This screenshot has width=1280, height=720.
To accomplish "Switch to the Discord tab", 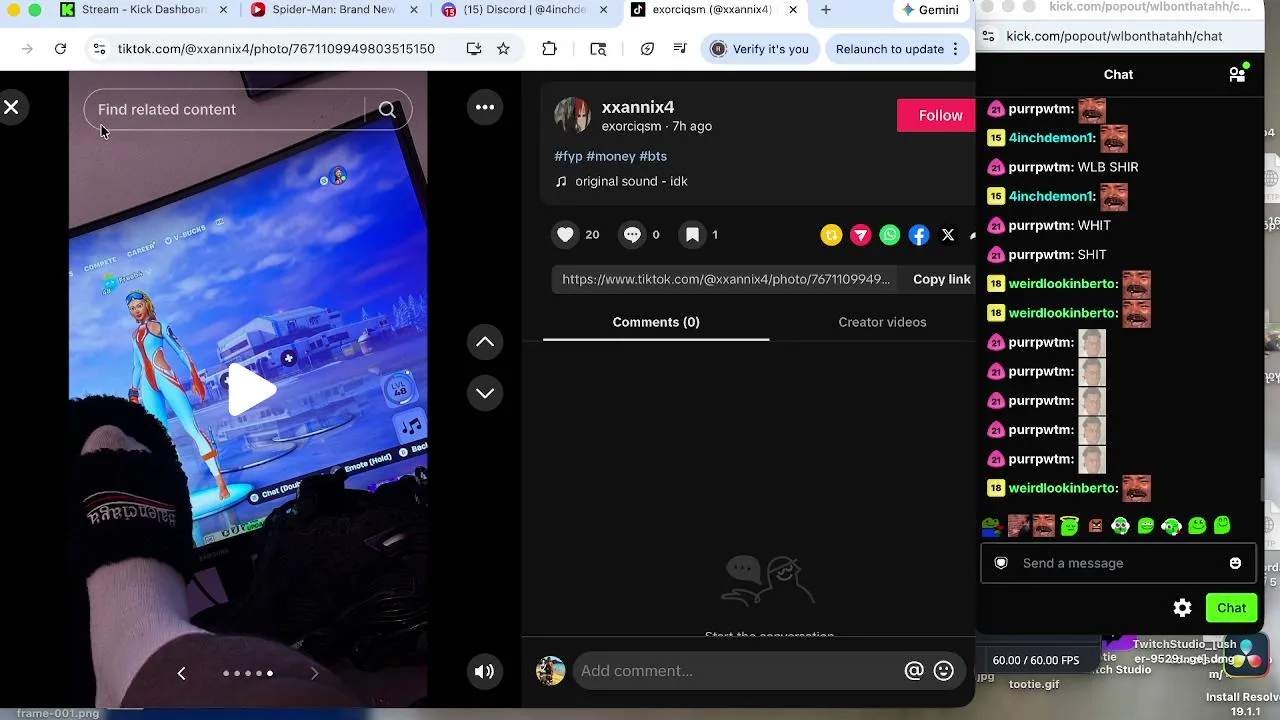I will 525,10.
